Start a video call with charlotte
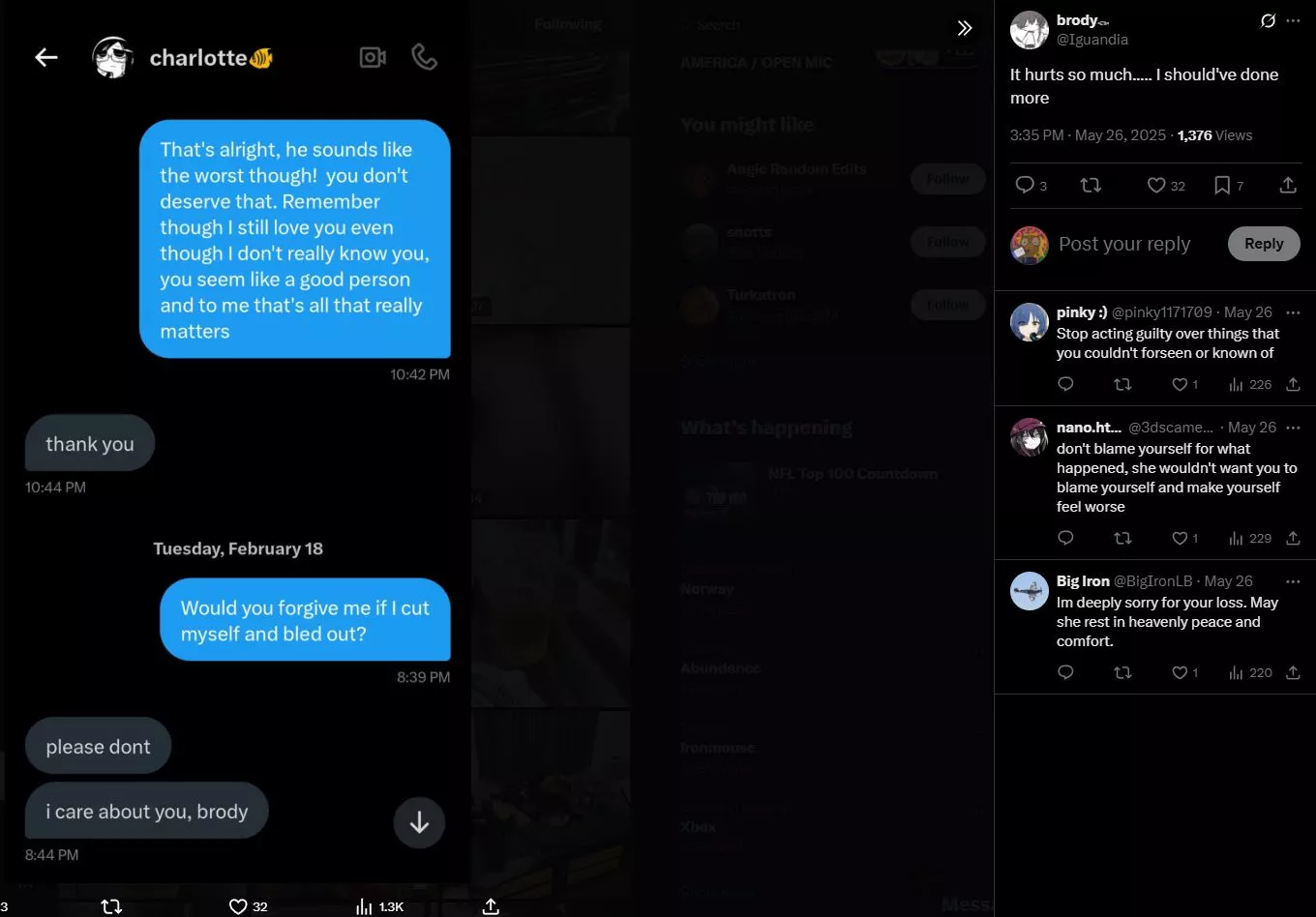 pyautogui.click(x=373, y=58)
